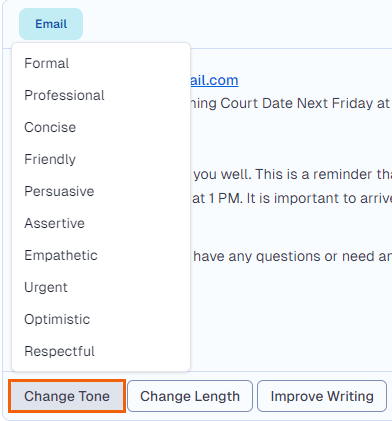Image resolution: width=392 pixels, height=421 pixels.
Task: Choose Professional from the tone list
Action: (101, 95)
